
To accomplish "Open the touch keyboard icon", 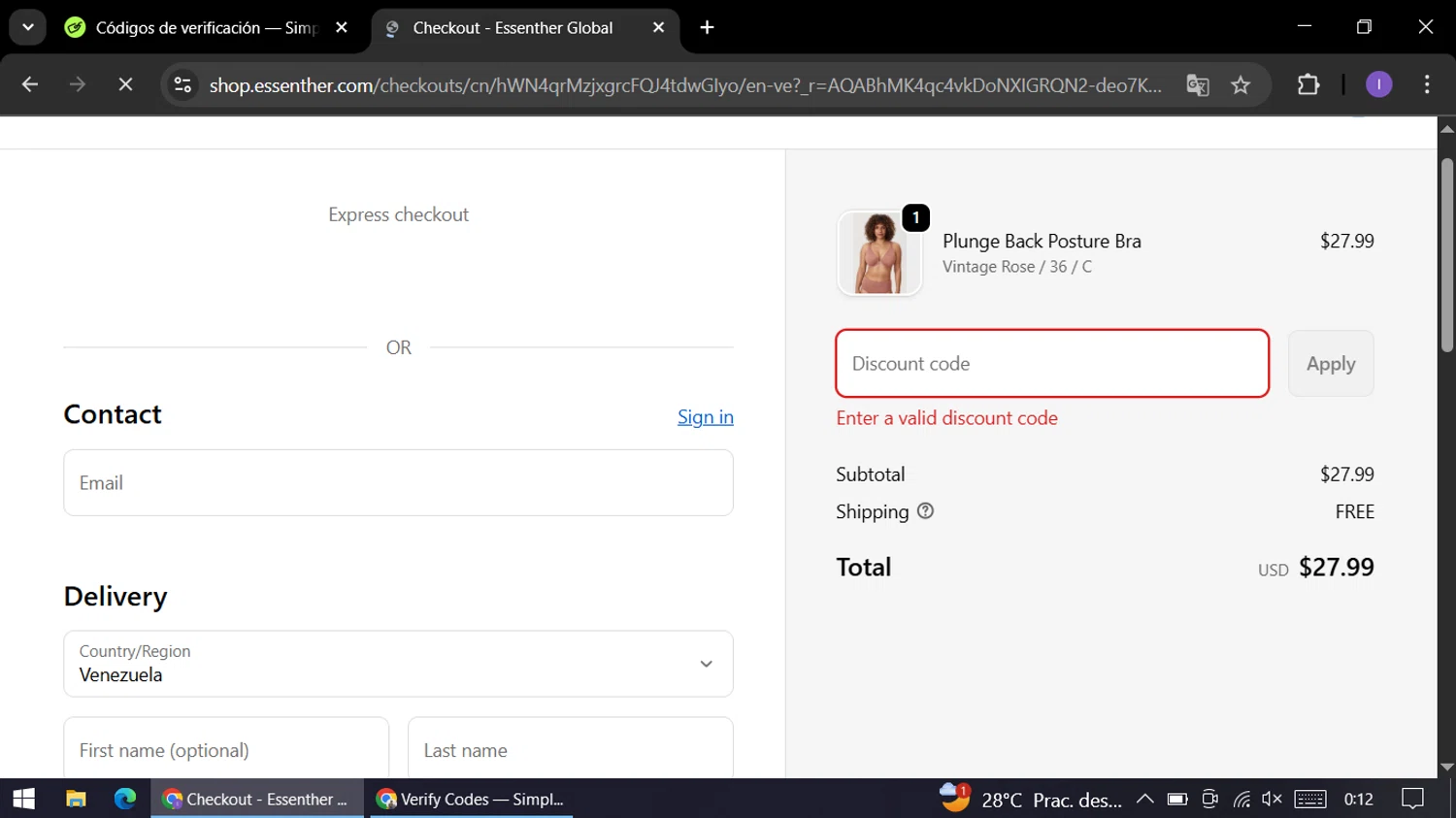I will pyautogui.click(x=1310, y=799).
